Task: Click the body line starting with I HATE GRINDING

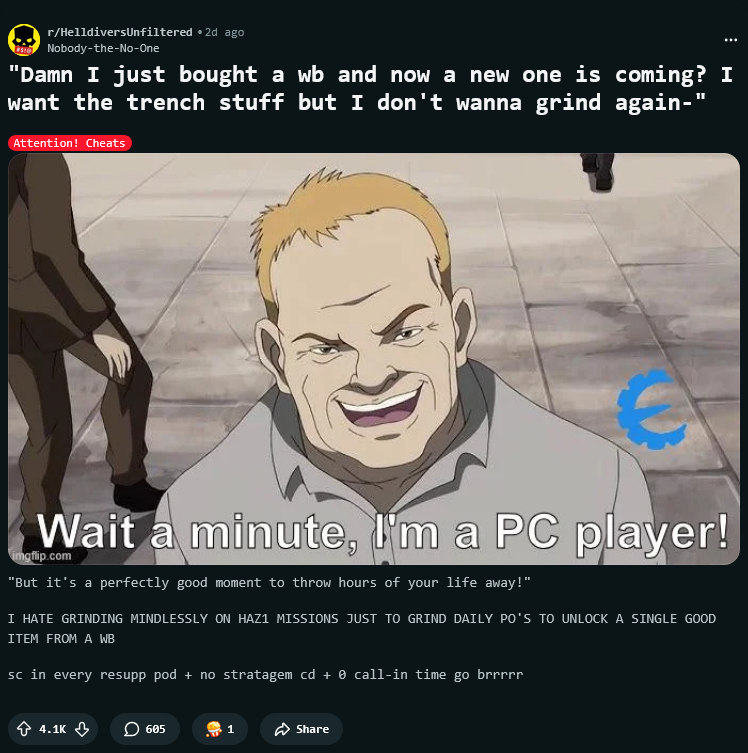Action: tap(362, 628)
